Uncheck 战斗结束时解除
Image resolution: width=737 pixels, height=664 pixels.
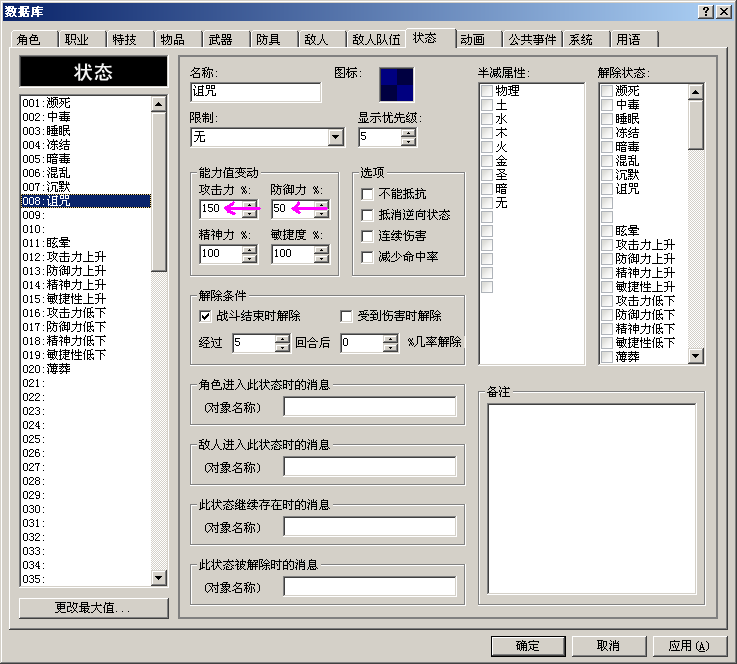coord(205,316)
